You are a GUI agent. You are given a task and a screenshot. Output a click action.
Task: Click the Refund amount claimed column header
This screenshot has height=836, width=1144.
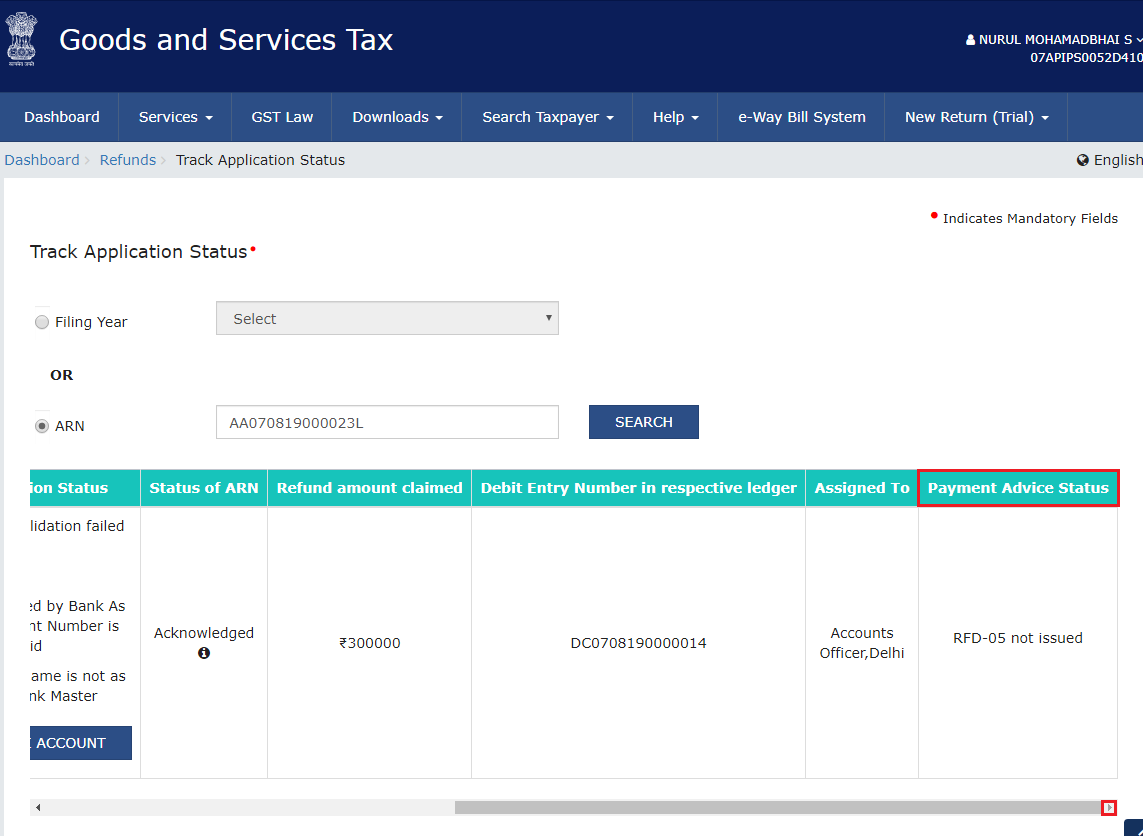click(369, 488)
